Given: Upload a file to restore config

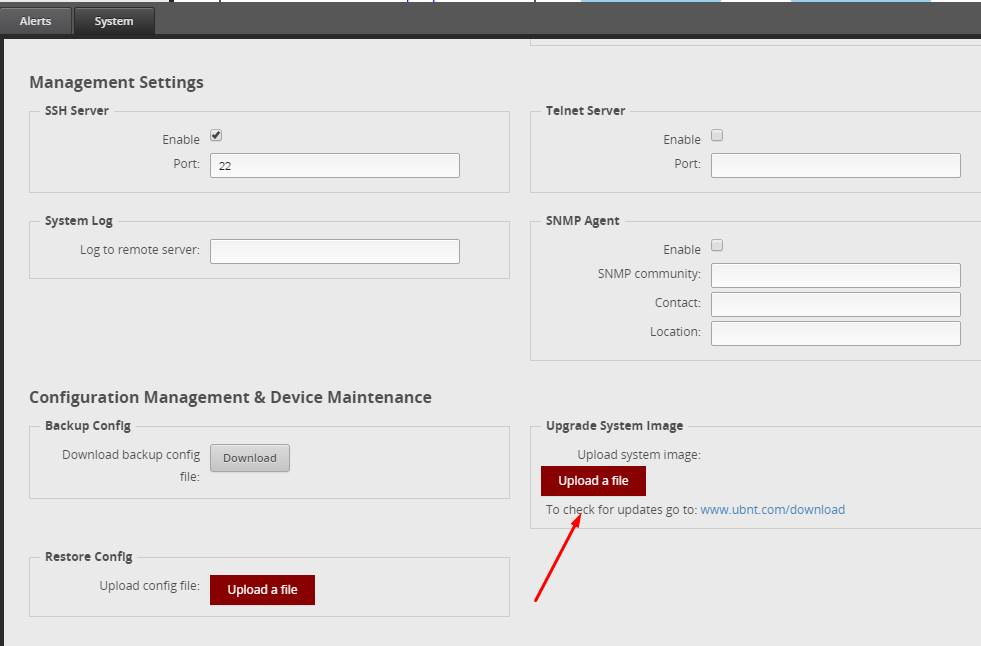Looking at the screenshot, I should click(x=262, y=590).
